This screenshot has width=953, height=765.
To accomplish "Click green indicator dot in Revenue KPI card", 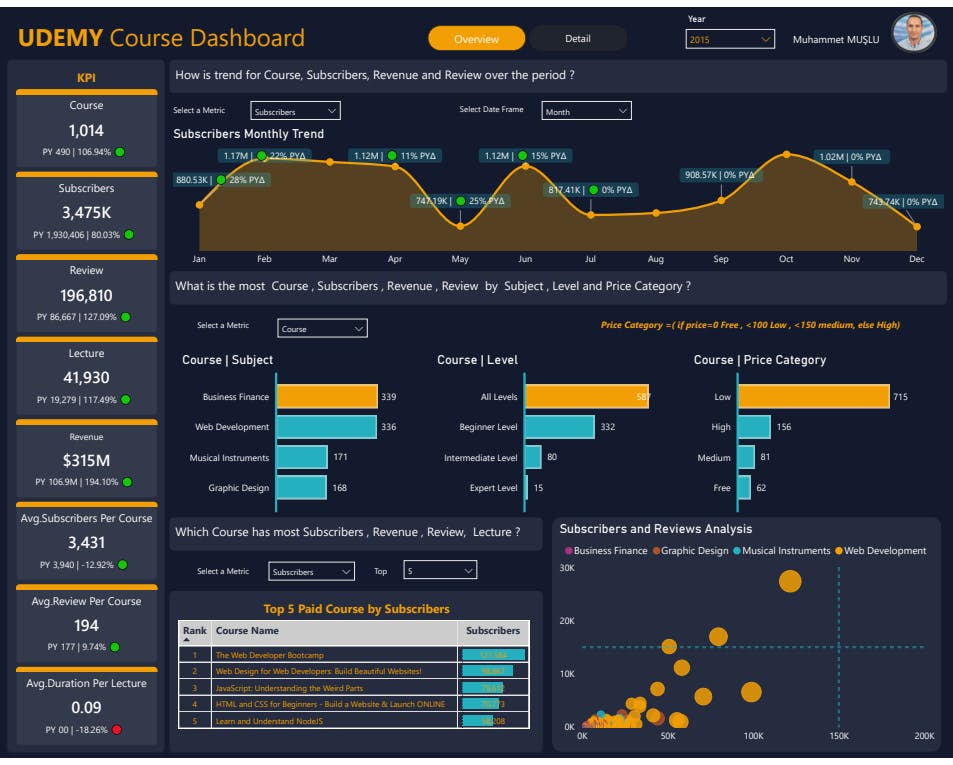I will click(x=127, y=482).
